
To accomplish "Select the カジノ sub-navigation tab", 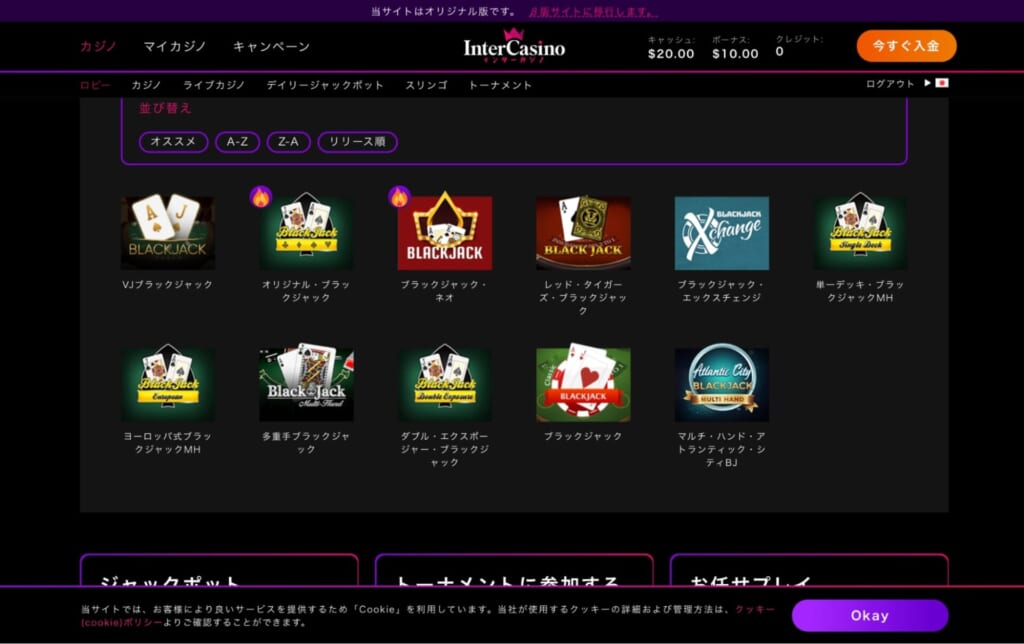I will tap(146, 85).
